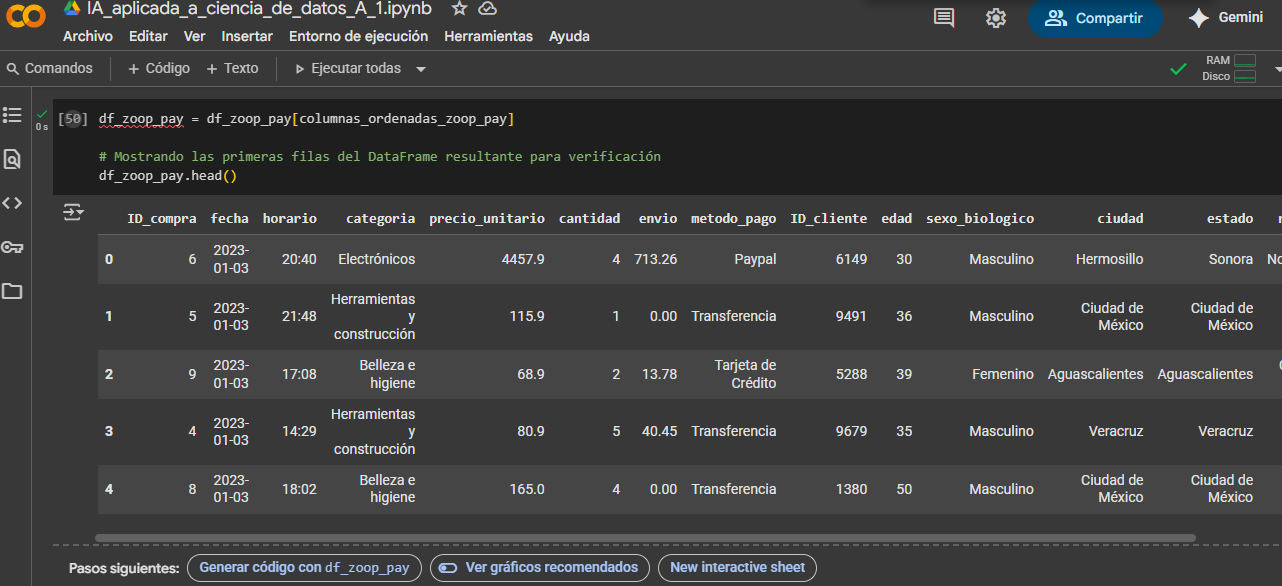Add a text cell with + Texto
This screenshot has height=586, width=1282.
(x=232, y=68)
